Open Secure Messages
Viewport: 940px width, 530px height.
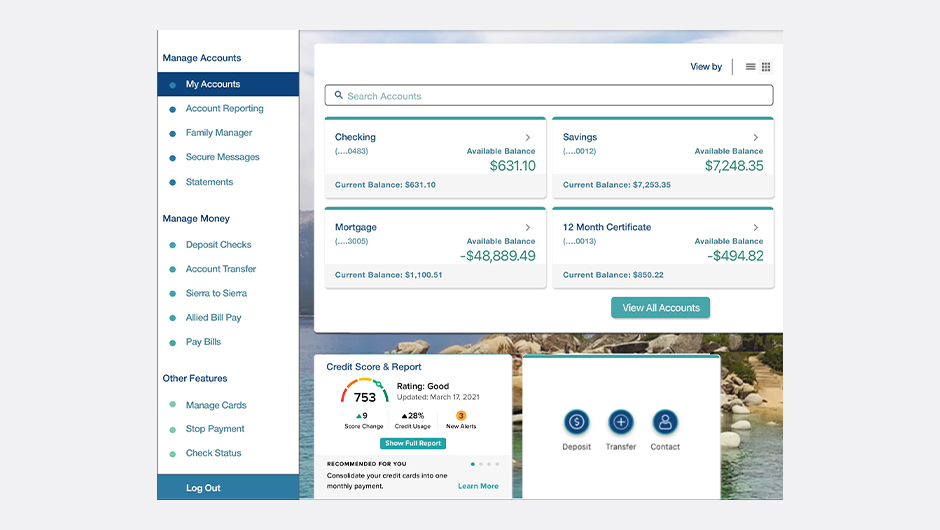coord(222,157)
